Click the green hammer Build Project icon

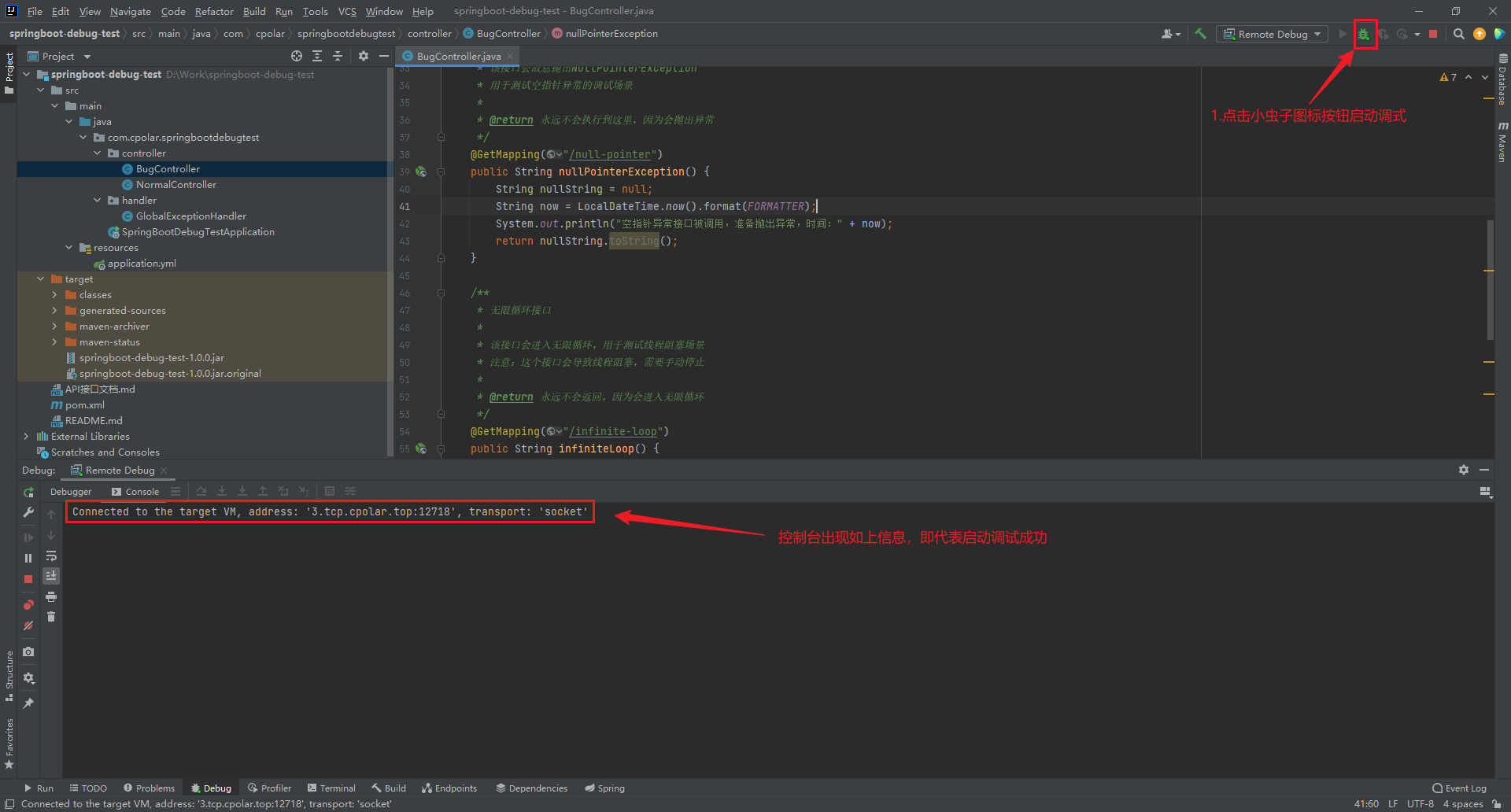click(1200, 34)
